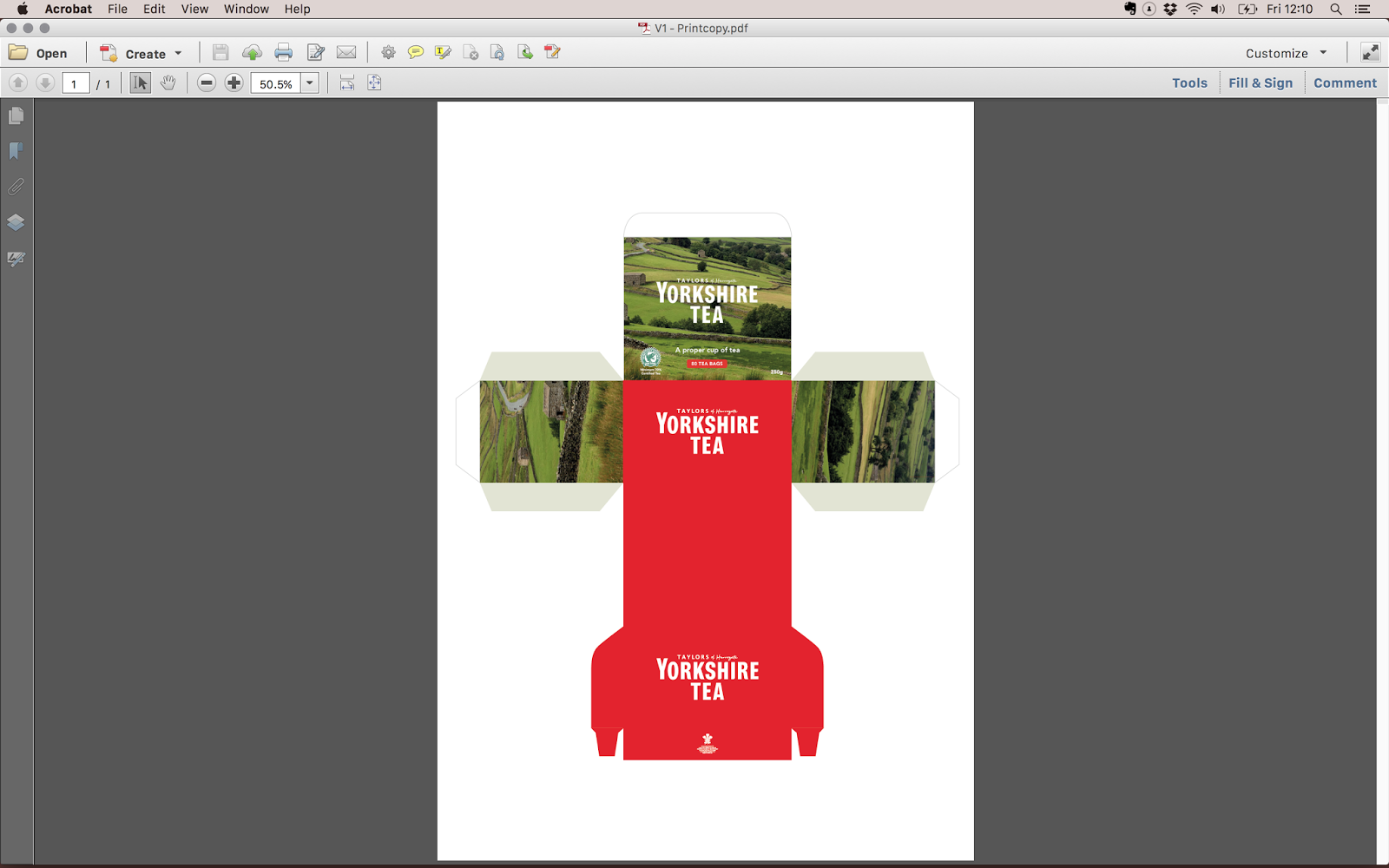Click the fit-width scrolling mode icon
The width and height of the screenshot is (1389, 868).
tap(347, 83)
